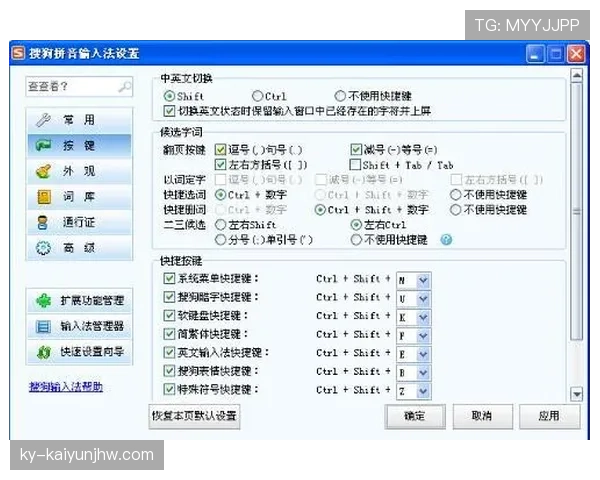Open 搜狗表情快捷键 letter dropdown (B)
The image size is (600, 480).
[423, 373]
